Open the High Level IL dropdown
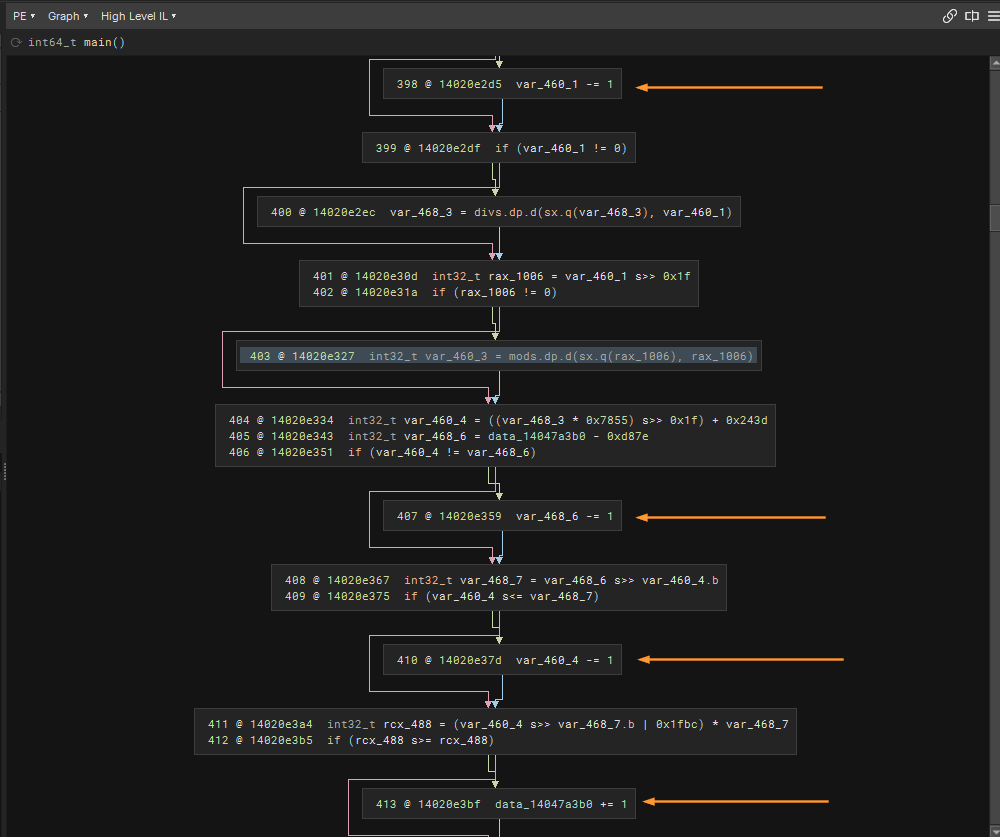This screenshot has width=1000, height=837. tap(138, 16)
